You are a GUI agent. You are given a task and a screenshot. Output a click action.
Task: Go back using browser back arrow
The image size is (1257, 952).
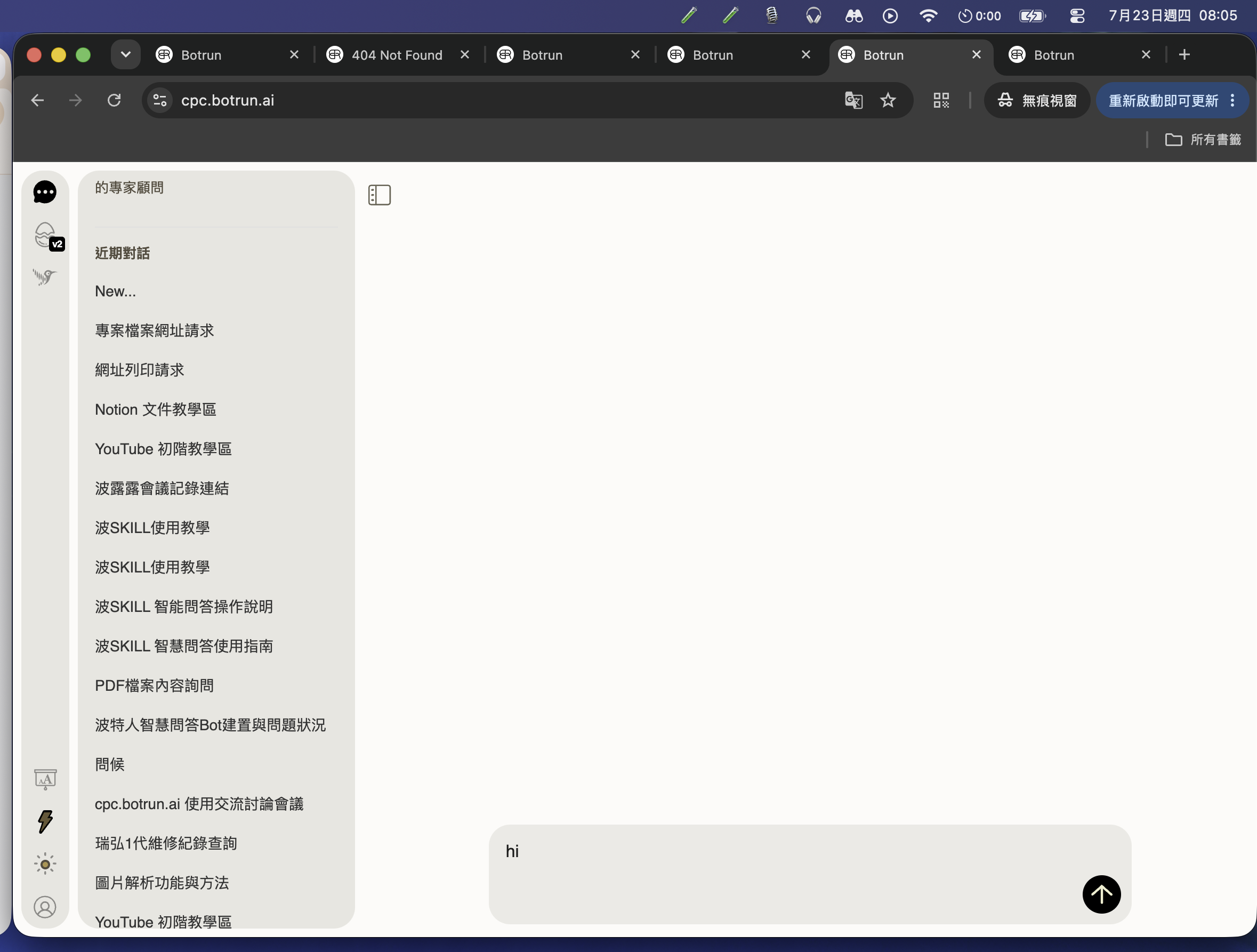pos(37,101)
